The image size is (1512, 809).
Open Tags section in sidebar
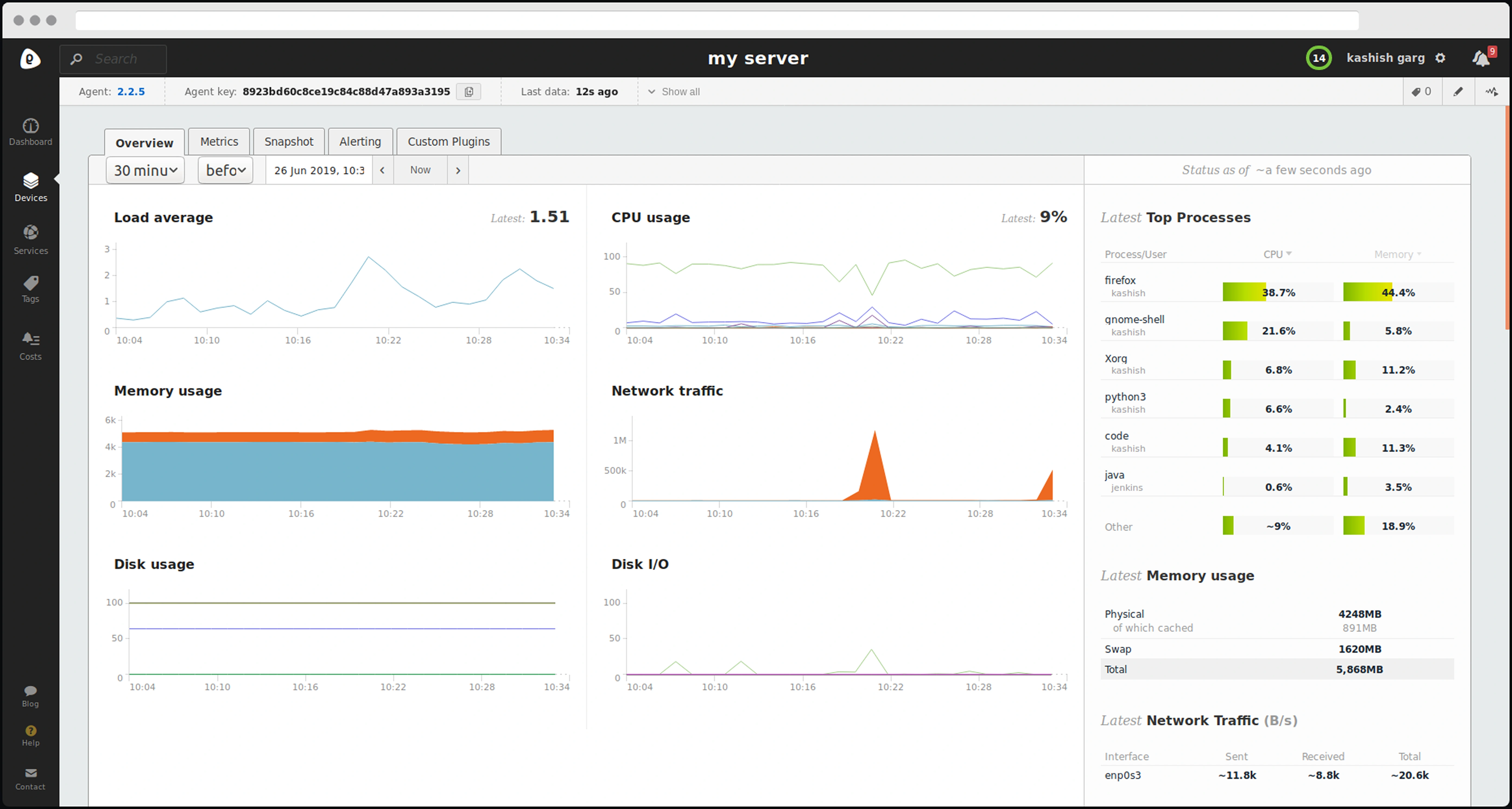pyautogui.click(x=30, y=289)
